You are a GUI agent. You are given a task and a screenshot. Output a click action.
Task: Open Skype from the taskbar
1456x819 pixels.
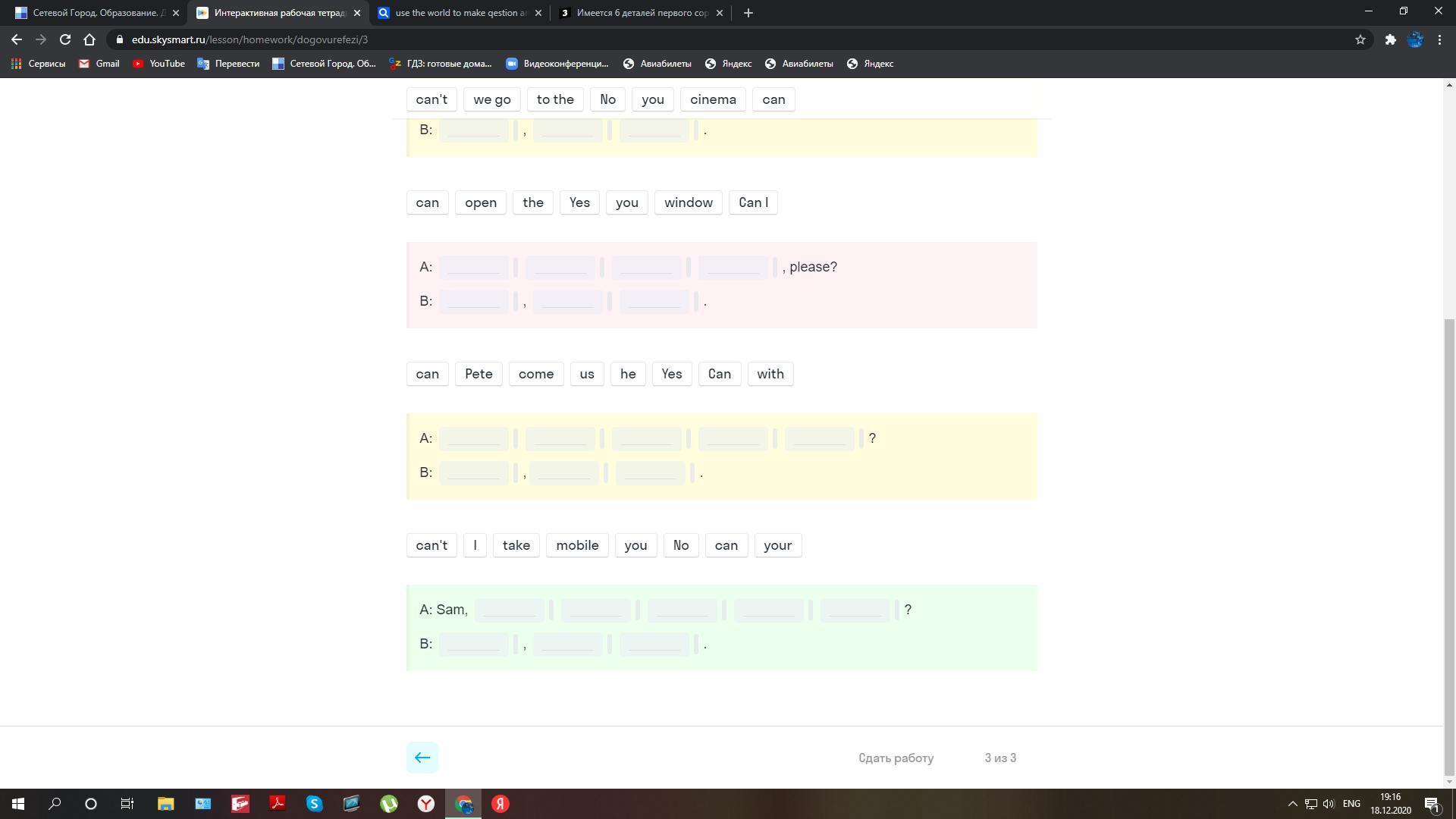pos(314,804)
